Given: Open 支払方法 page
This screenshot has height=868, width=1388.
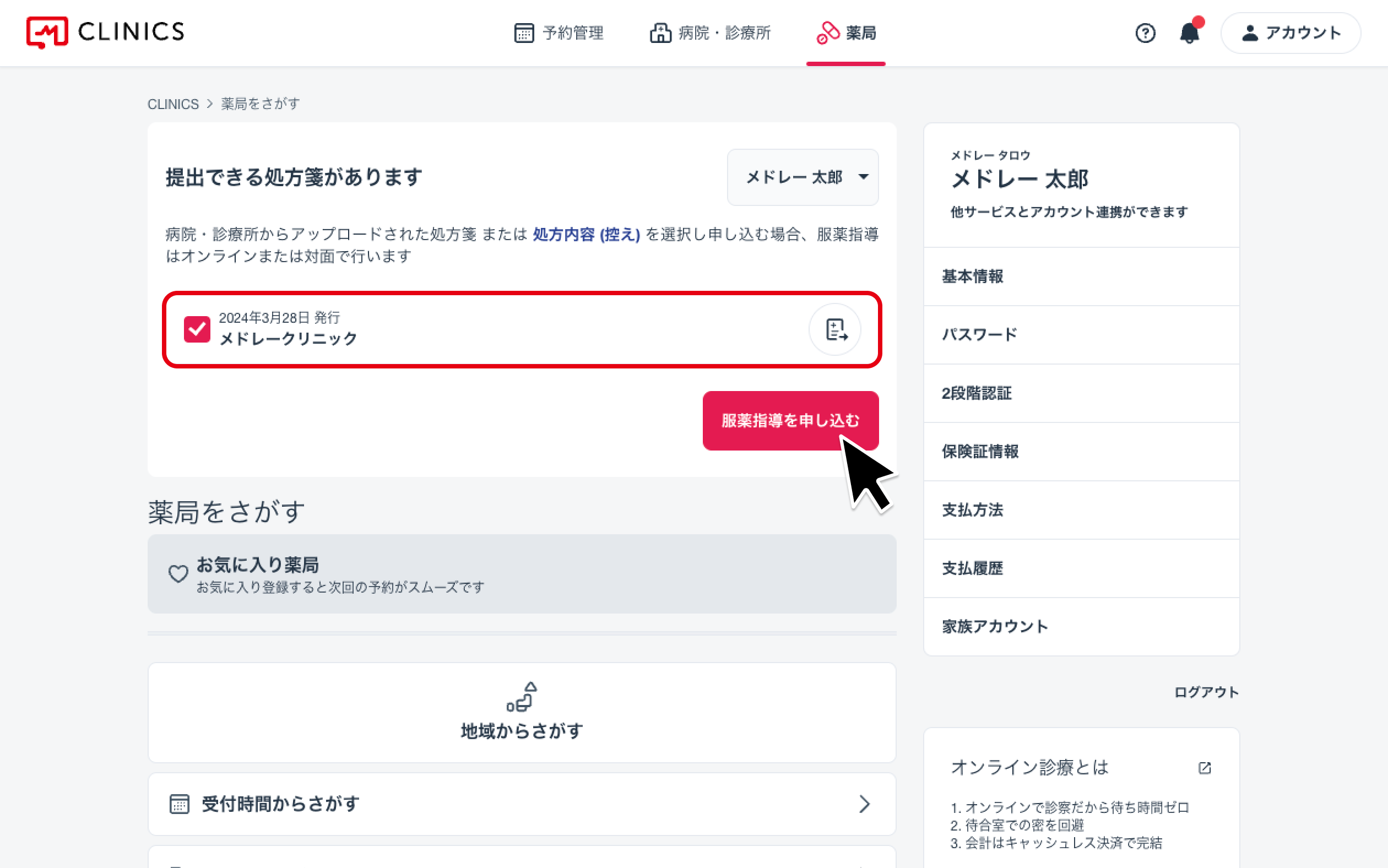Looking at the screenshot, I should coord(1081,510).
